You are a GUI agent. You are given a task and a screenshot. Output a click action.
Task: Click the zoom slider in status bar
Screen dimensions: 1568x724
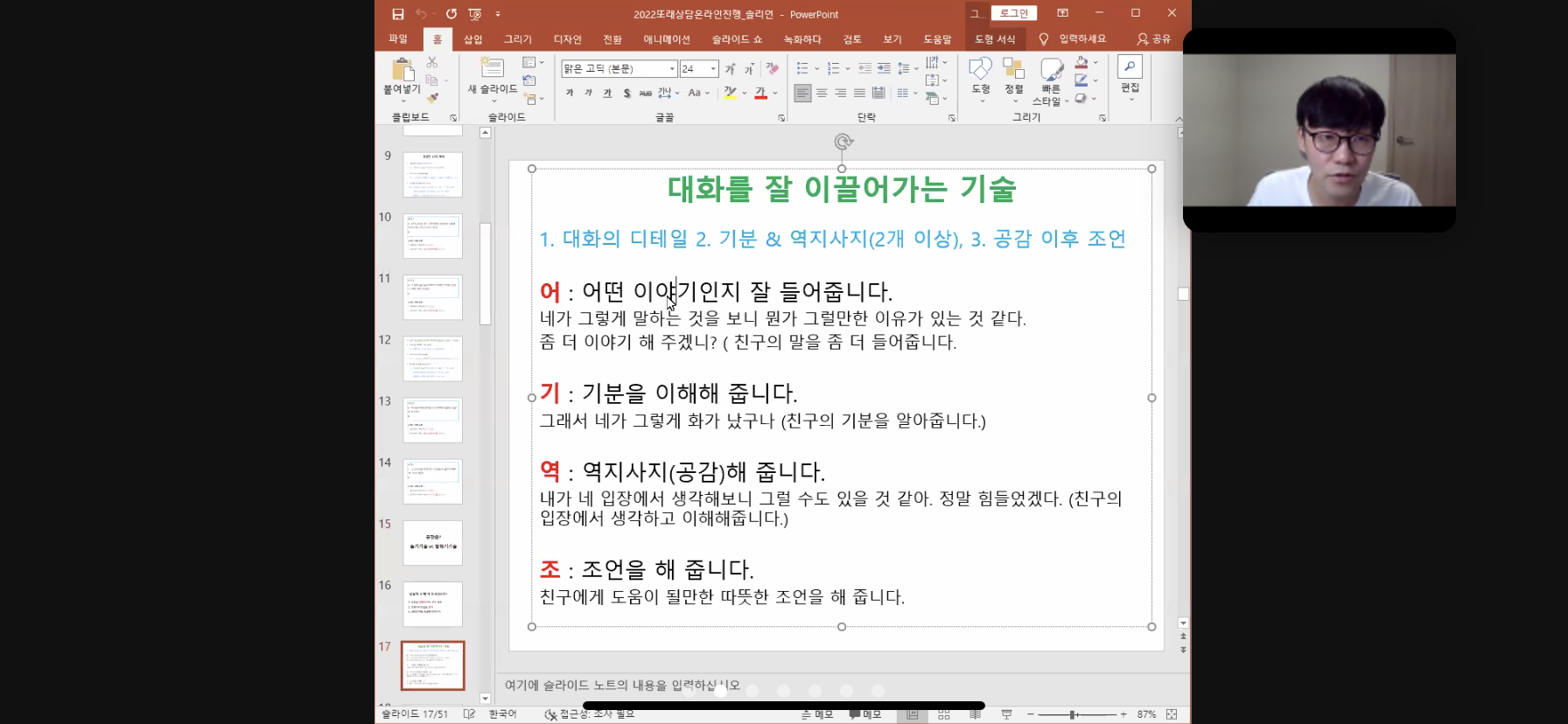[1074, 714]
